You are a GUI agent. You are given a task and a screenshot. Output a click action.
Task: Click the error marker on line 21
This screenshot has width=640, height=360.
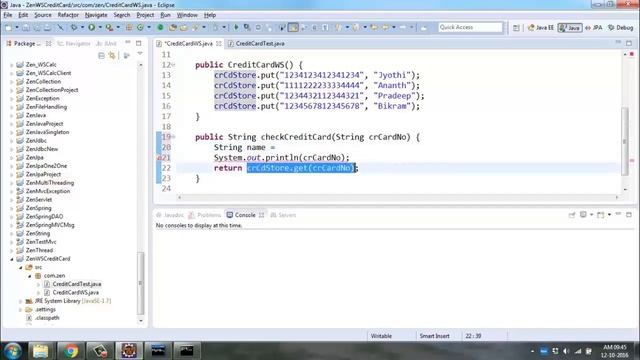tap(159, 158)
